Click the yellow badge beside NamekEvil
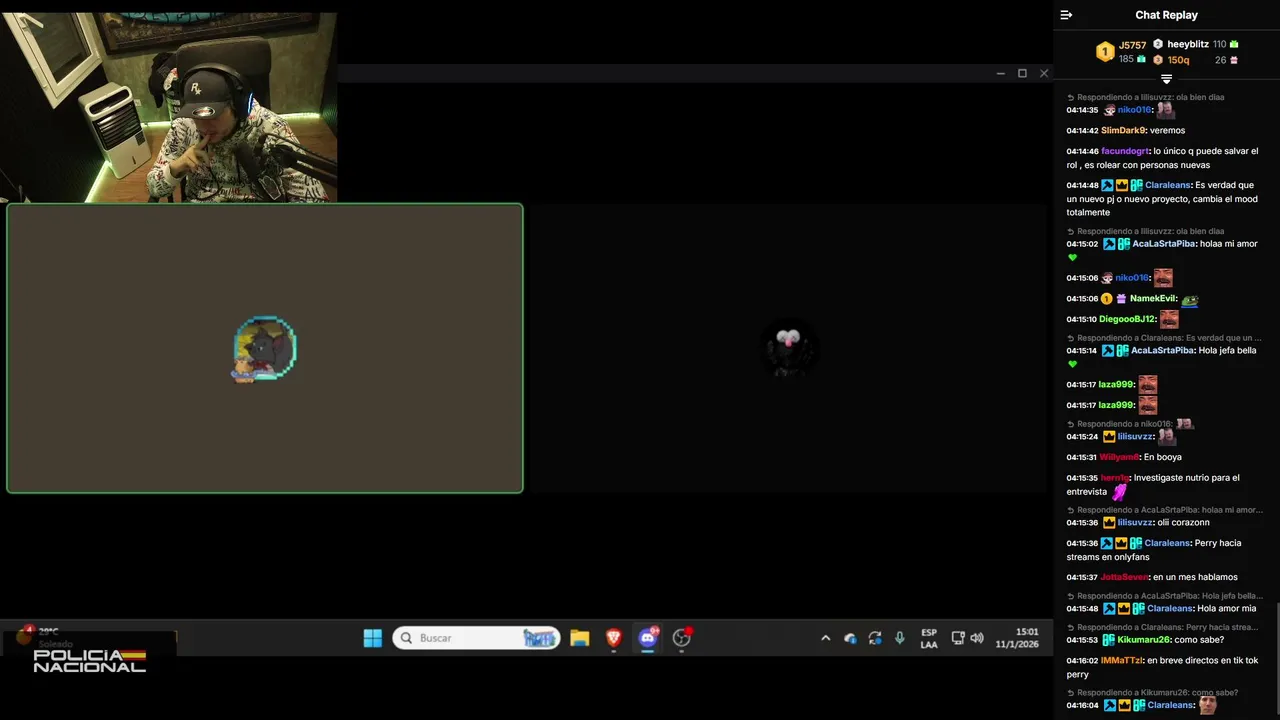 [1106, 299]
